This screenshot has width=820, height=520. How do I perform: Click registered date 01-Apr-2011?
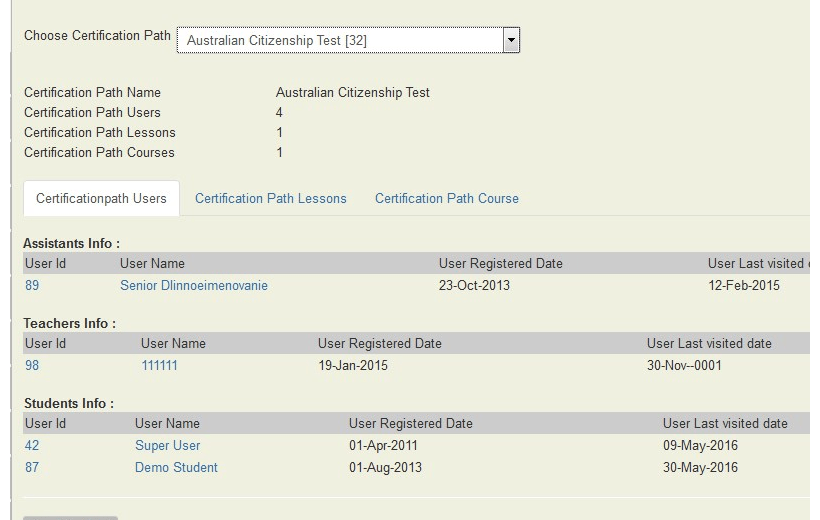[x=383, y=445]
